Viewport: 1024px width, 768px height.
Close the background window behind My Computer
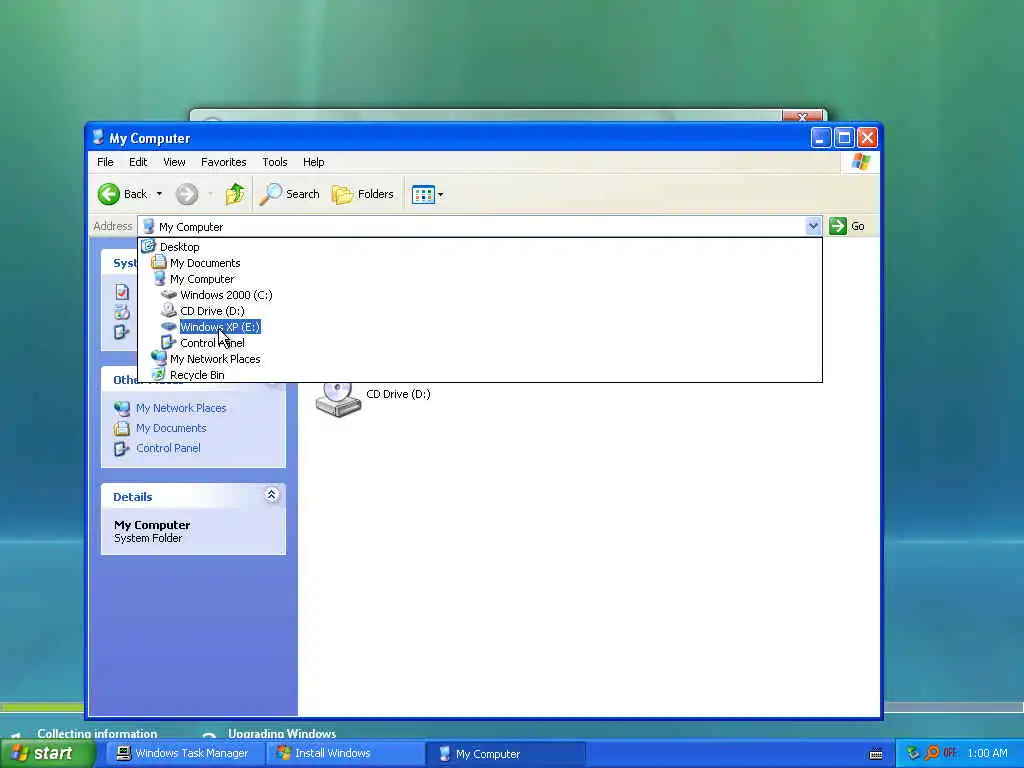click(802, 116)
